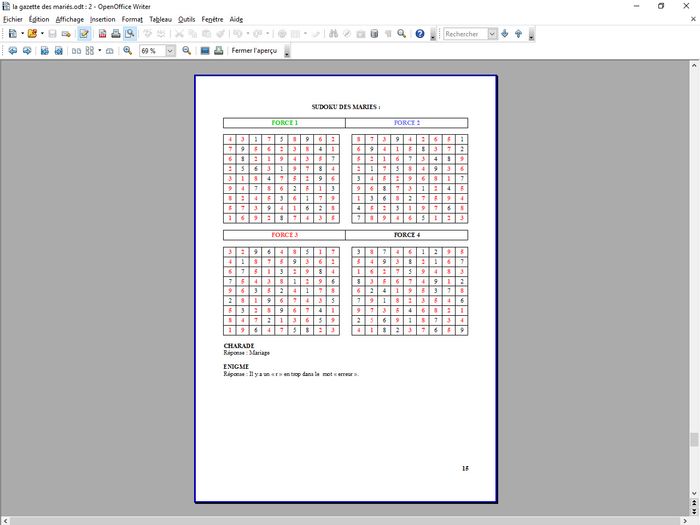Screen dimensions: 700x525
Task: Show two pages preview
Action: click(x=76, y=50)
